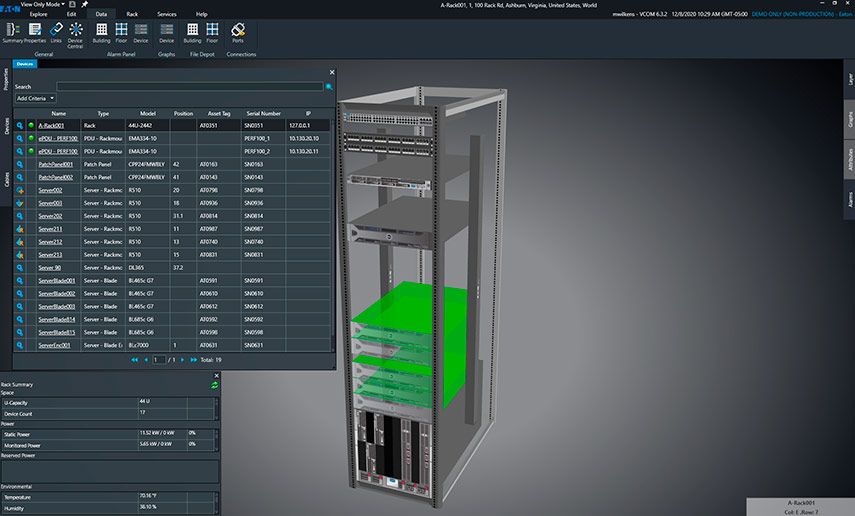Open the Help menu

202,14
